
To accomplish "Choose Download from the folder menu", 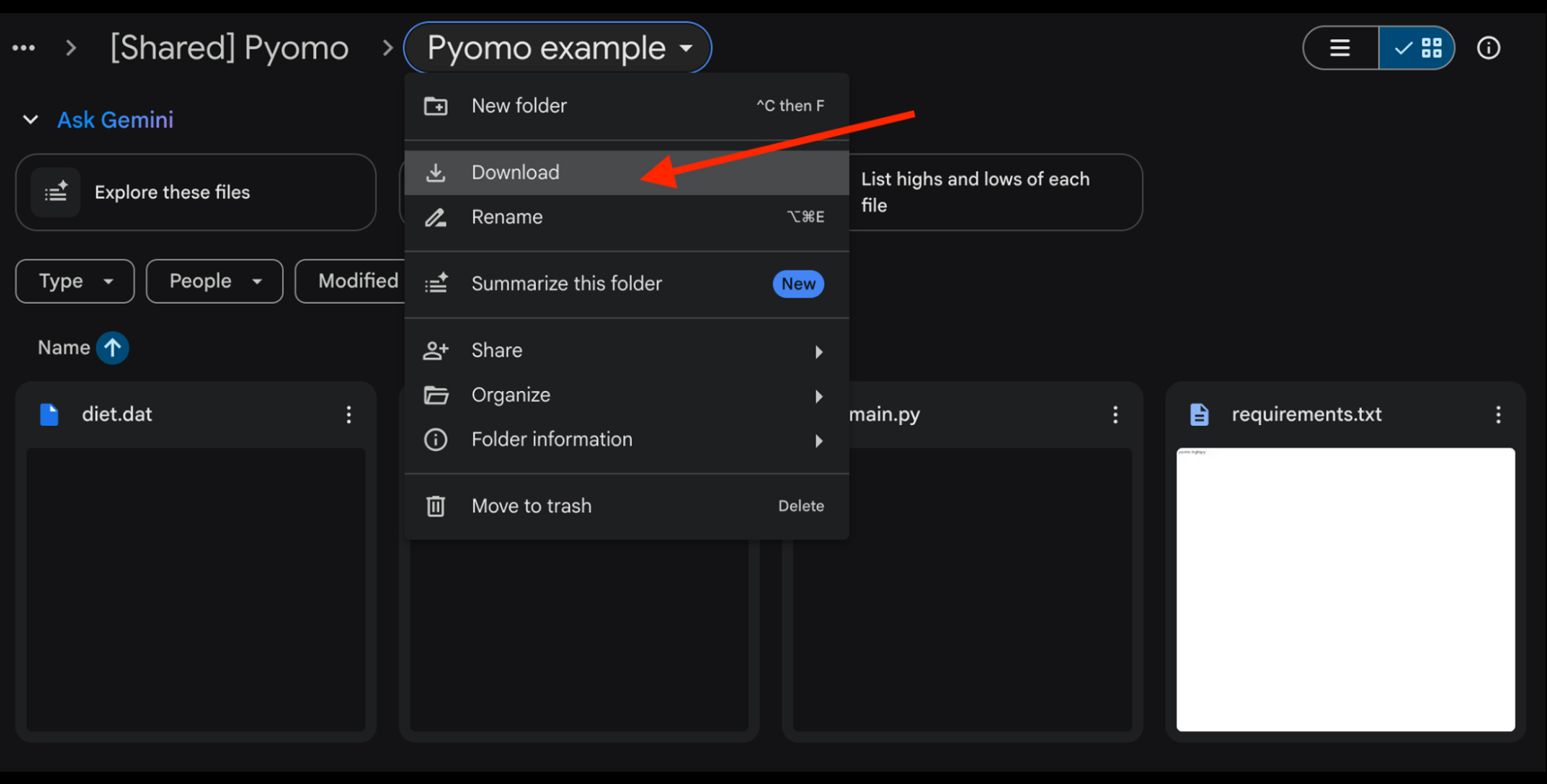I will pos(515,173).
